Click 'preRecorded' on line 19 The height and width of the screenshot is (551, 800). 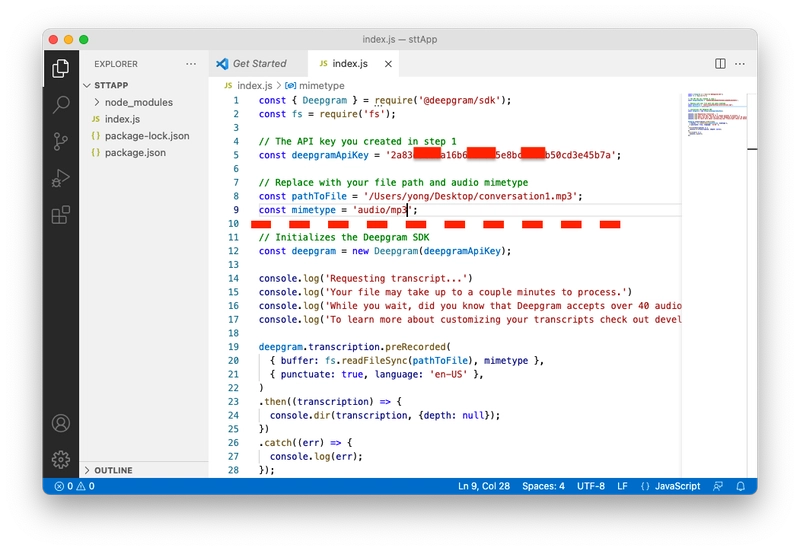415,346
